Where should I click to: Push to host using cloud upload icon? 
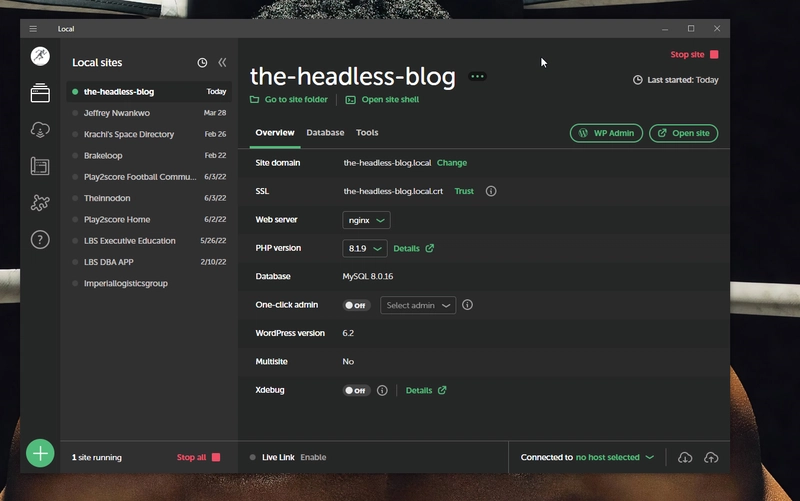tap(711, 458)
